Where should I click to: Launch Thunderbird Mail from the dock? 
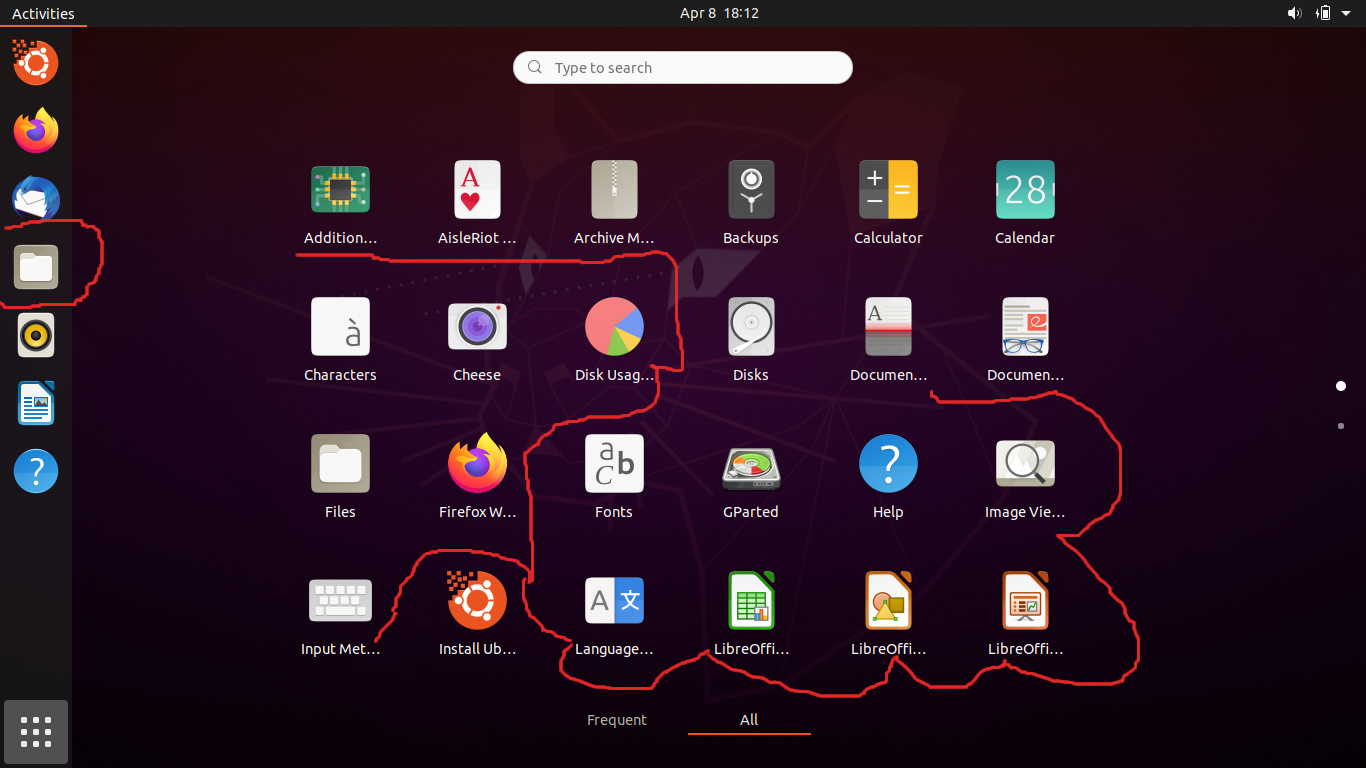click(36, 199)
